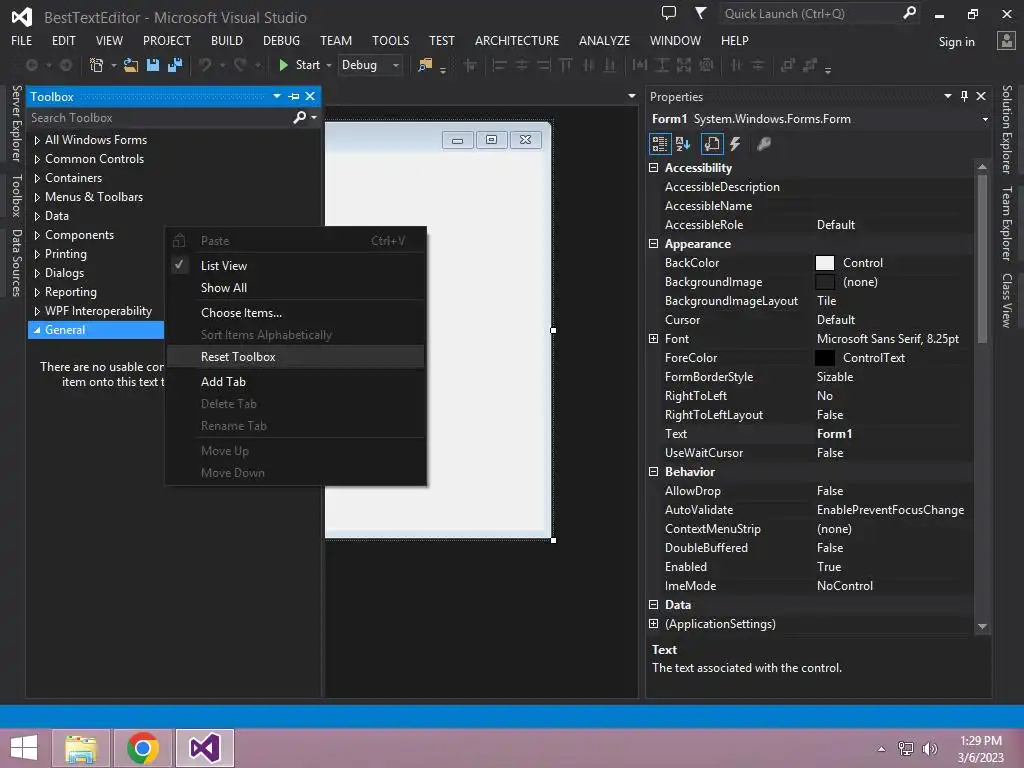This screenshot has width=1024, height=768.
Task: Click the Quick Launch search magnifier
Action: click(909, 13)
